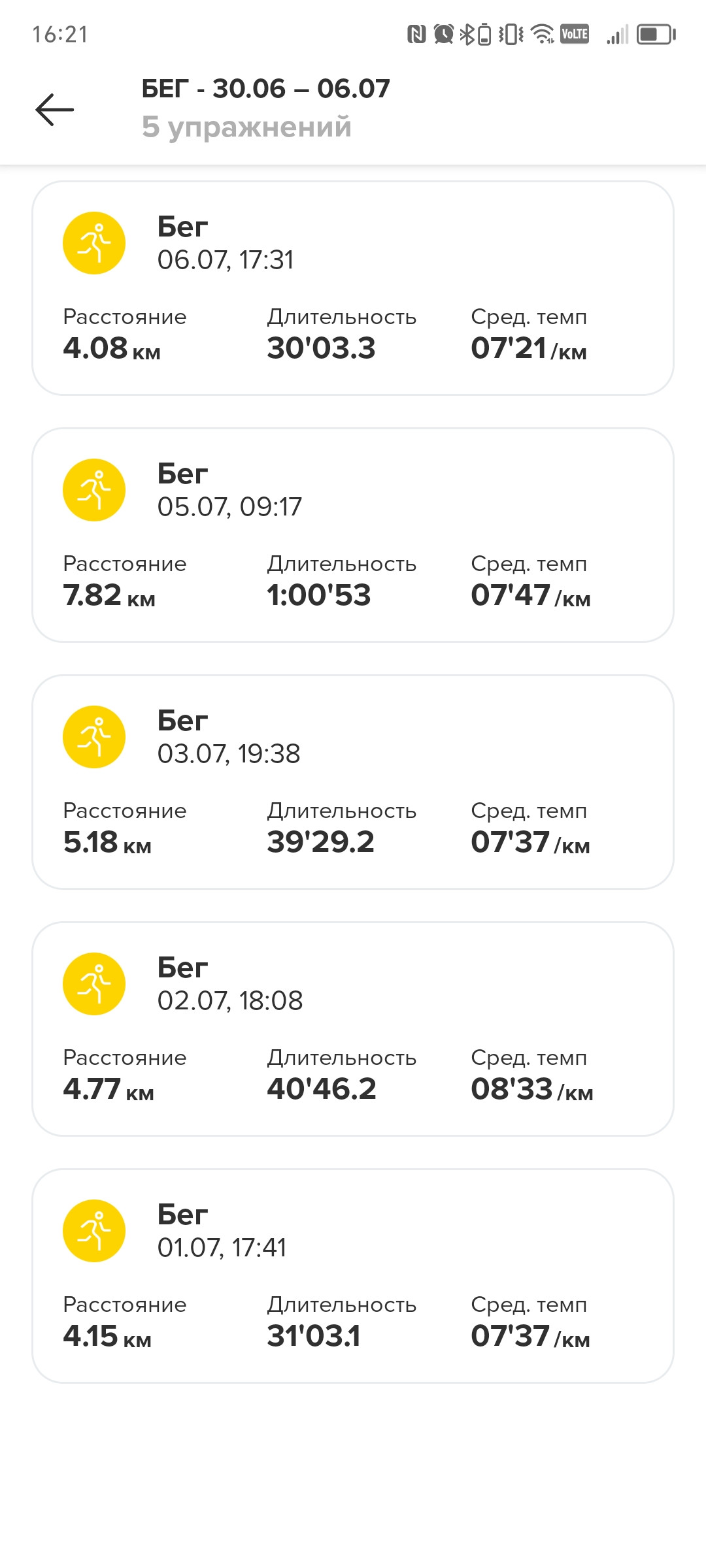Tap the NFC status icon
This screenshot has height=1568, width=706.
(416, 34)
